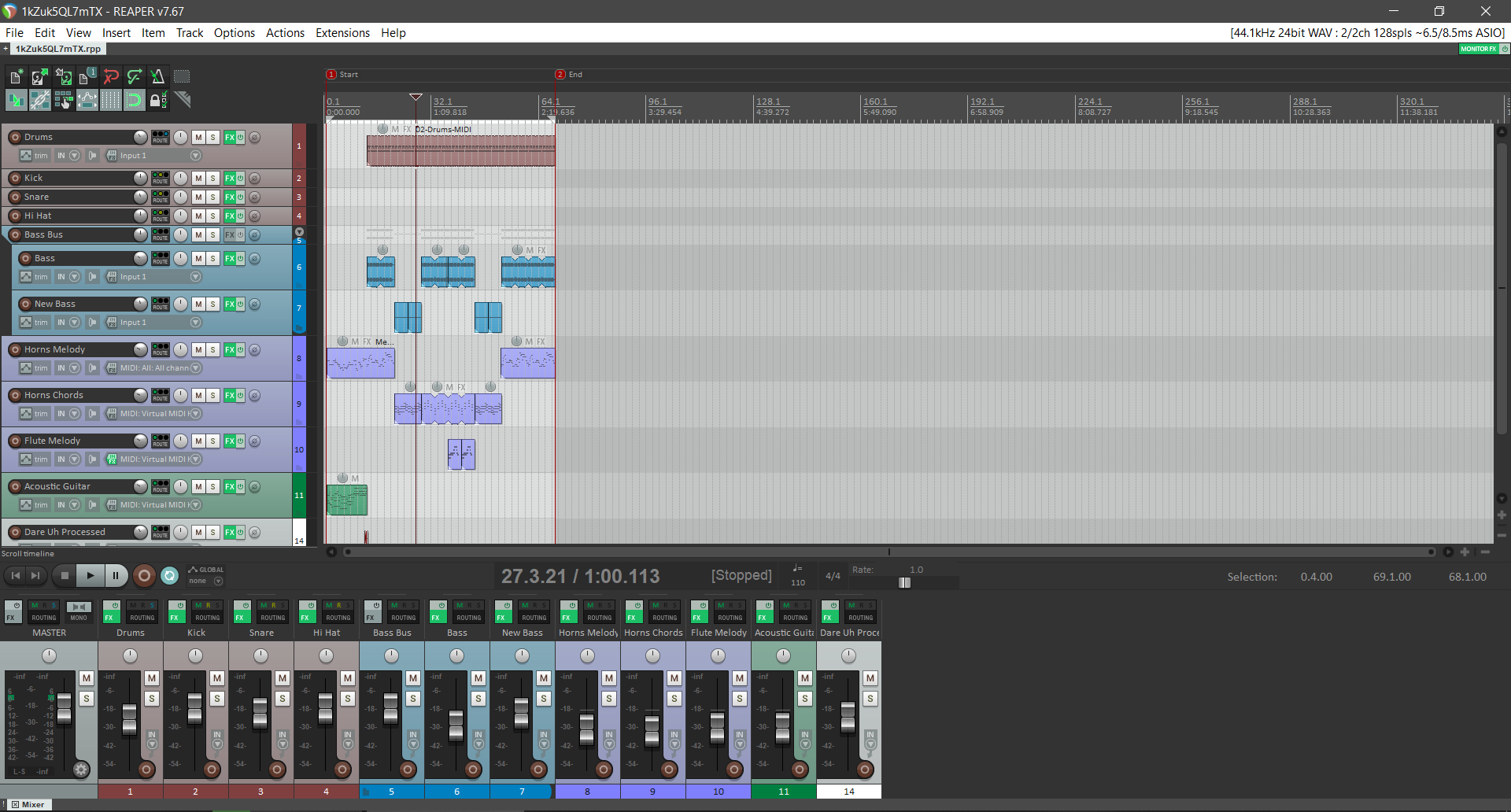Toggle the repeat loop button in the transport
1511x812 pixels.
point(170,576)
